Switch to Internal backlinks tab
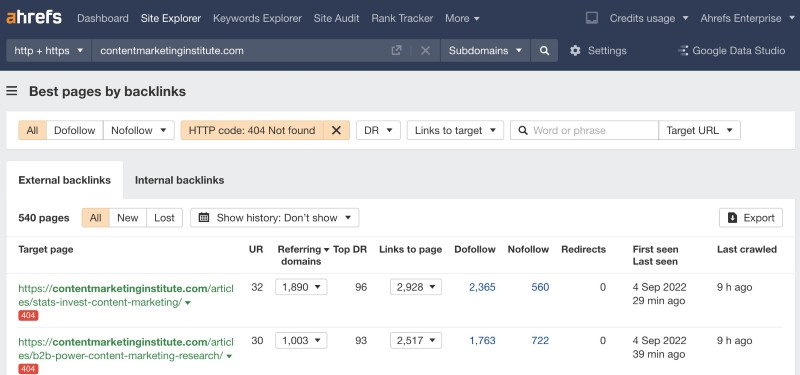 point(180,180)
